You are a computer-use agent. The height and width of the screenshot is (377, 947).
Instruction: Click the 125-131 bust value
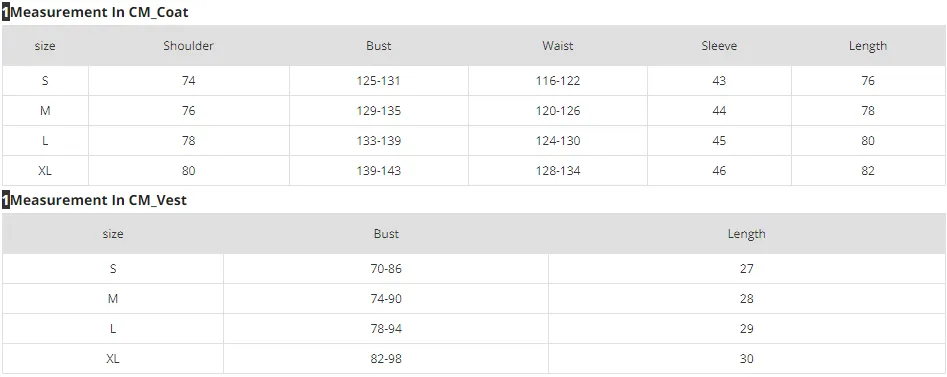tap(379, 81)
